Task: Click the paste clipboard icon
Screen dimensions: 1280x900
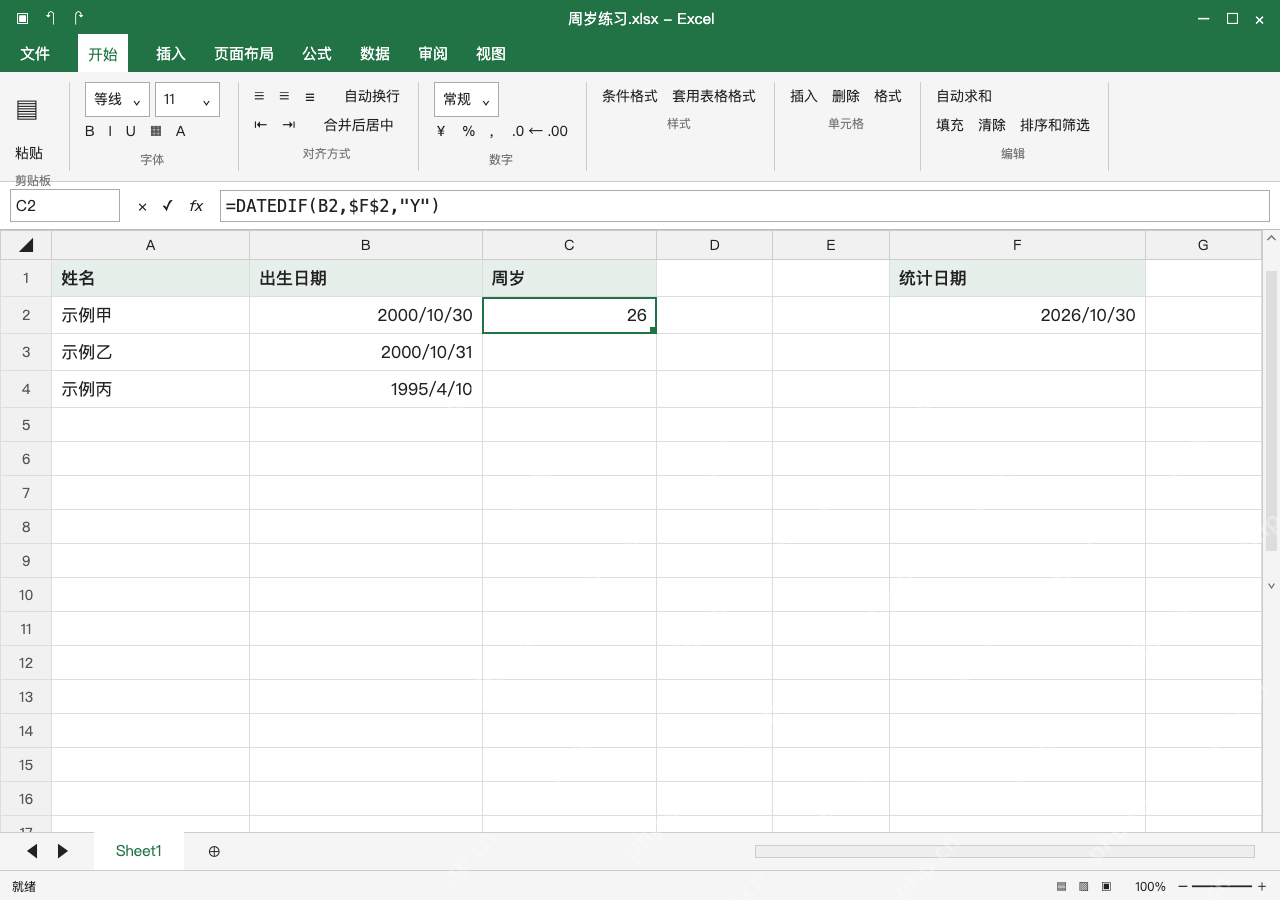Action: (27, 110)
